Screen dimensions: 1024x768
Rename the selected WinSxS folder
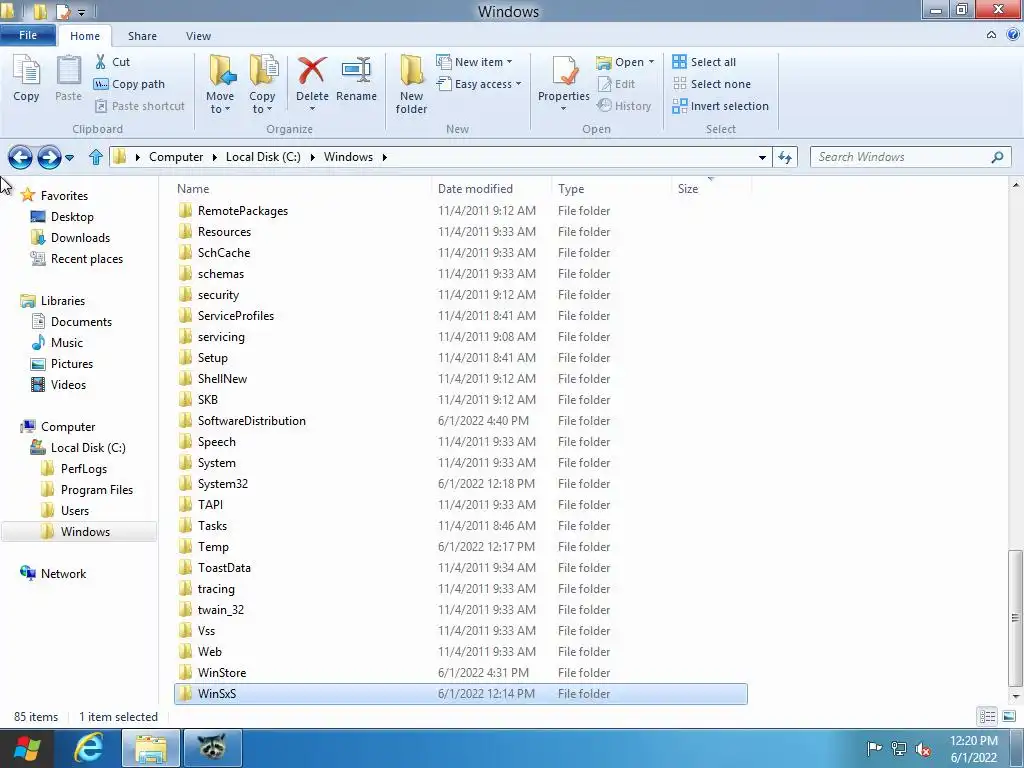point(357,79)
